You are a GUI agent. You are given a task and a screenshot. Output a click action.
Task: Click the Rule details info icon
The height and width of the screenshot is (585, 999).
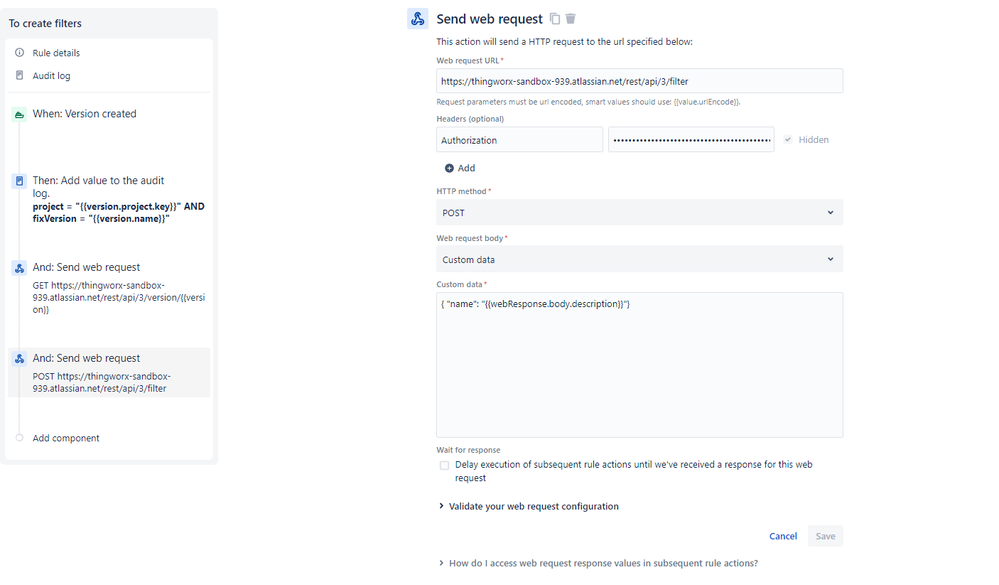click(19, 53)
